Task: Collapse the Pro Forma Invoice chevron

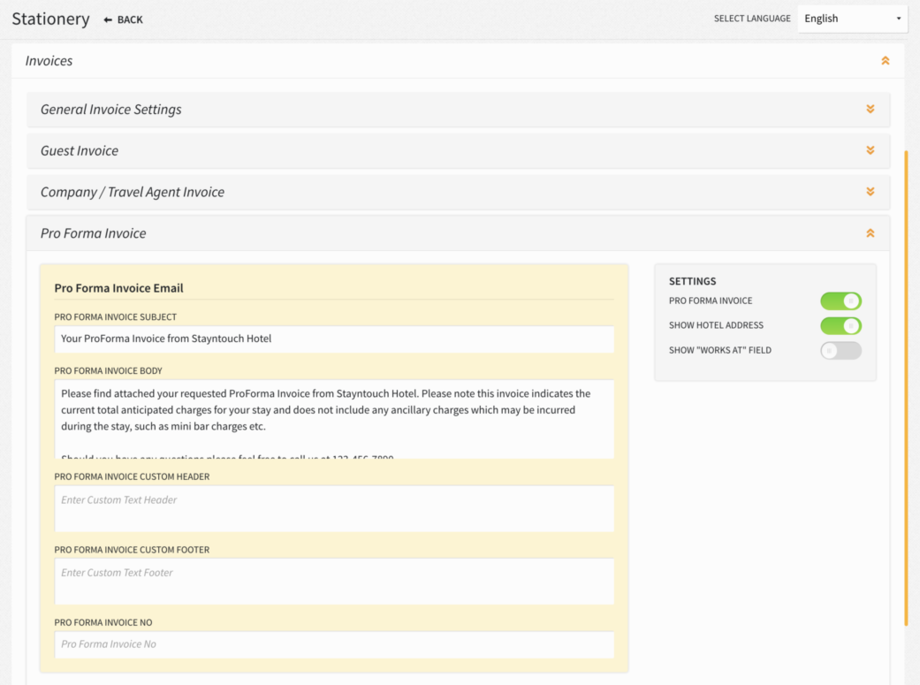Action: [870, 233]
